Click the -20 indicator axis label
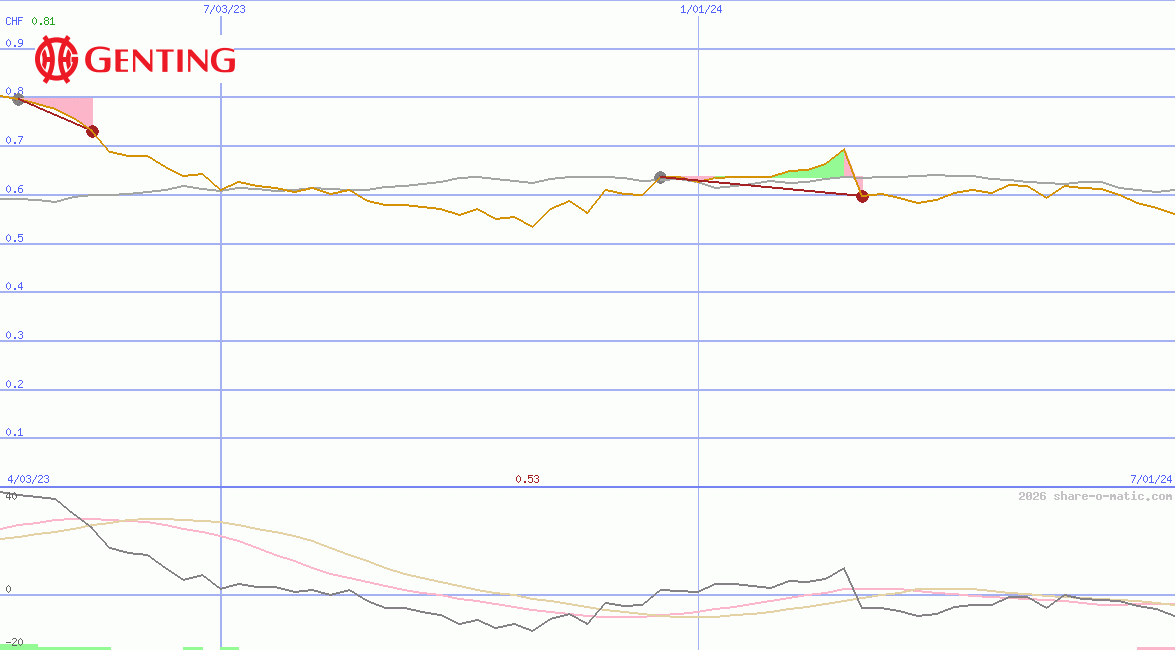1175x650 pixels. point(14,641)
